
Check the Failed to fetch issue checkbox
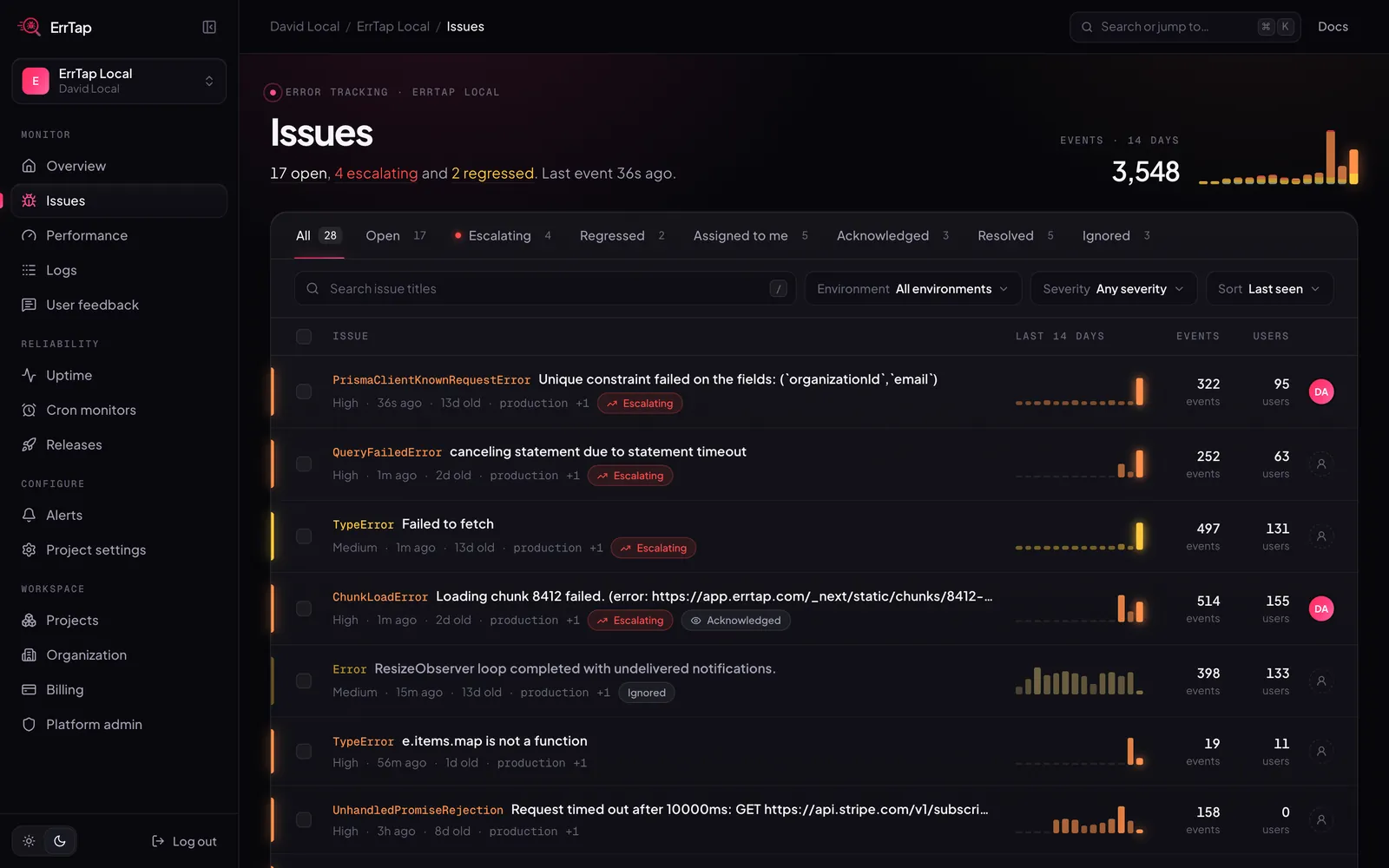point(304,536)
